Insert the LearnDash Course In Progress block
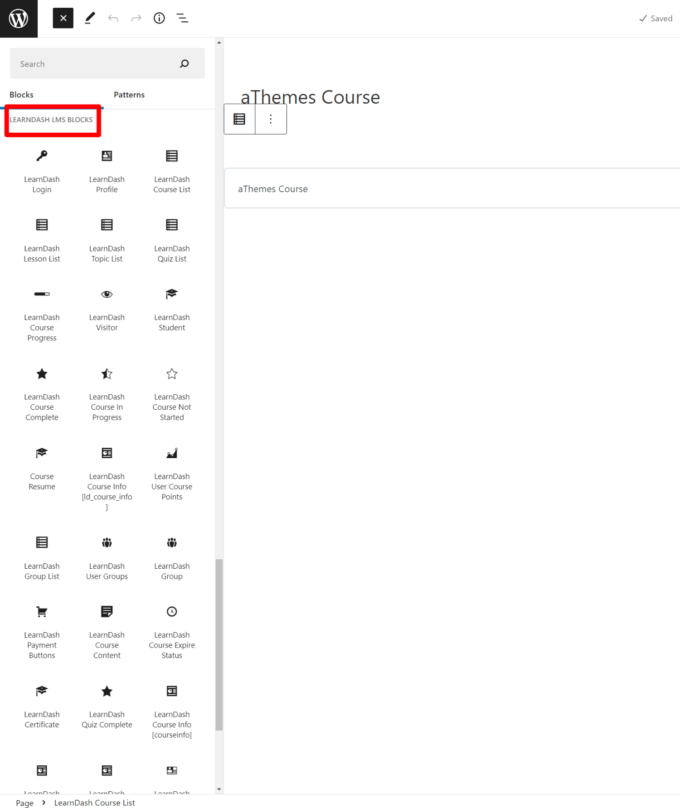680x808 pixels. pos(107,394)
